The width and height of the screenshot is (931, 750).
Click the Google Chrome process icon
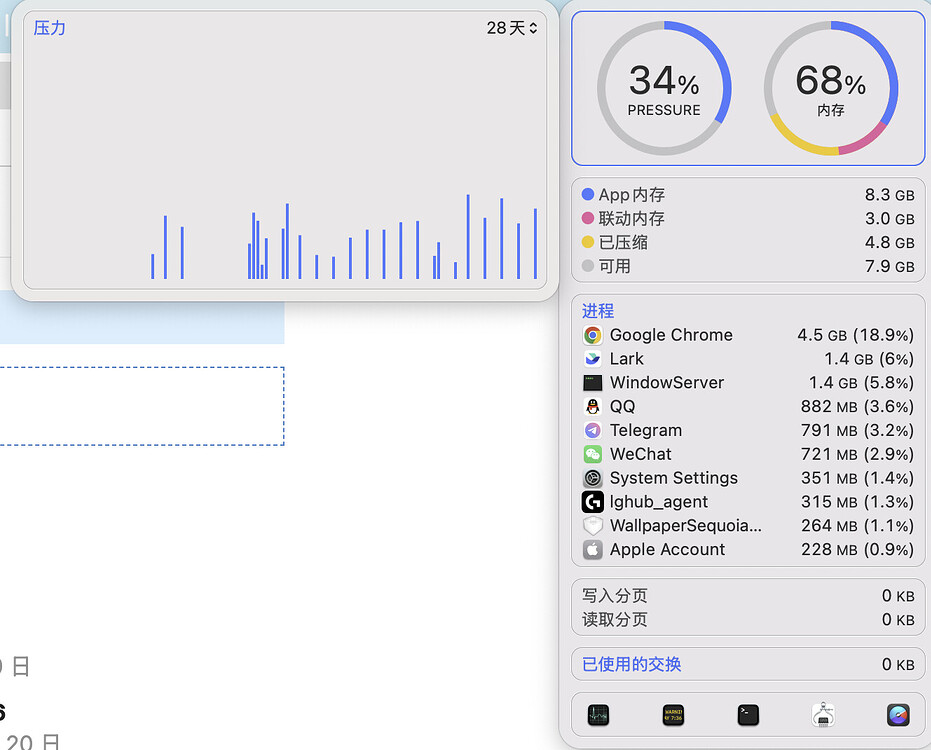[593, 336]
